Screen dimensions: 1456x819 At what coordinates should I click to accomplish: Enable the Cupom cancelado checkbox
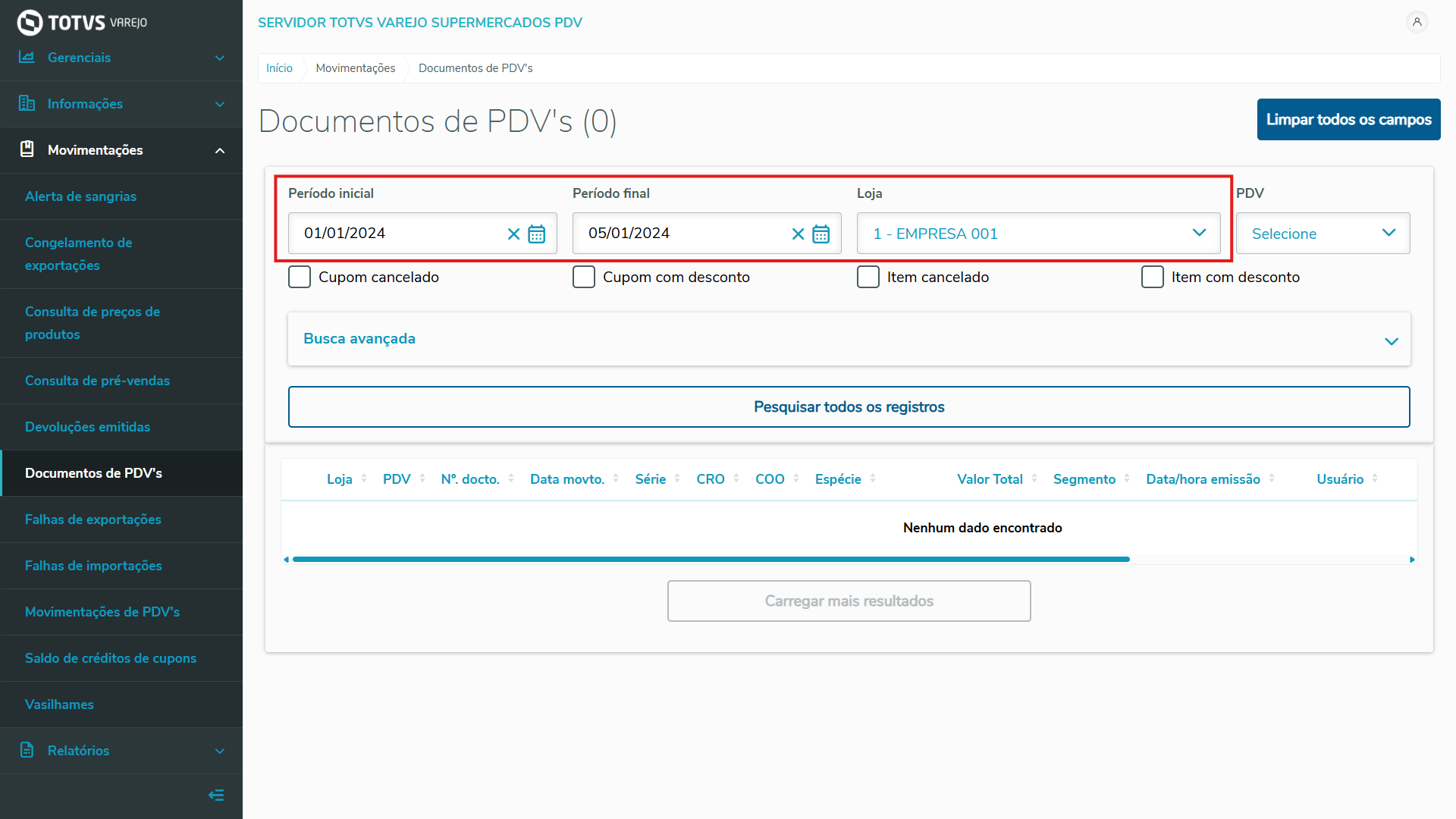click(300, 277)
